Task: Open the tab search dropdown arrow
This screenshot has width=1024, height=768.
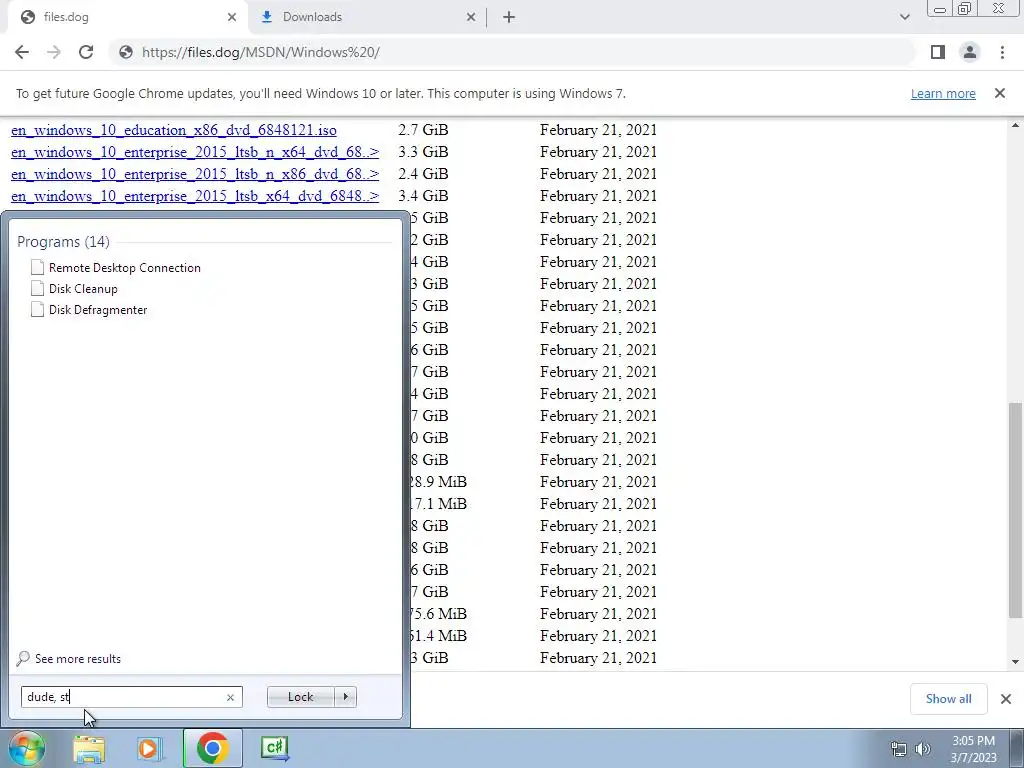Action: 904,17
